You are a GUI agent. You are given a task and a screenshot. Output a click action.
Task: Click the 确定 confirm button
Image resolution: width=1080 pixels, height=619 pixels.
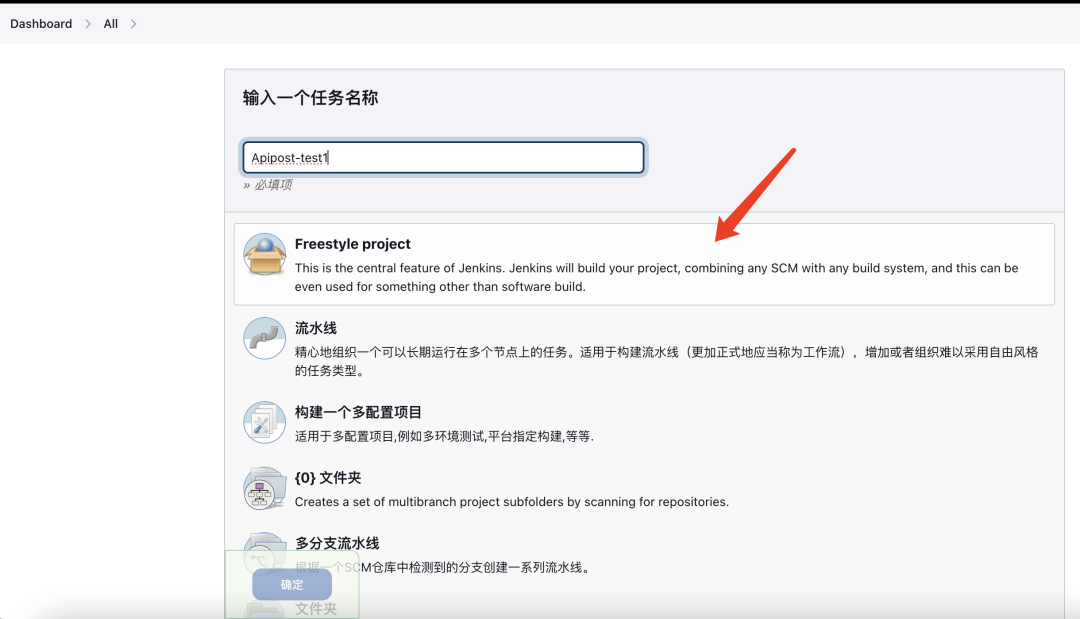(291, 584)
